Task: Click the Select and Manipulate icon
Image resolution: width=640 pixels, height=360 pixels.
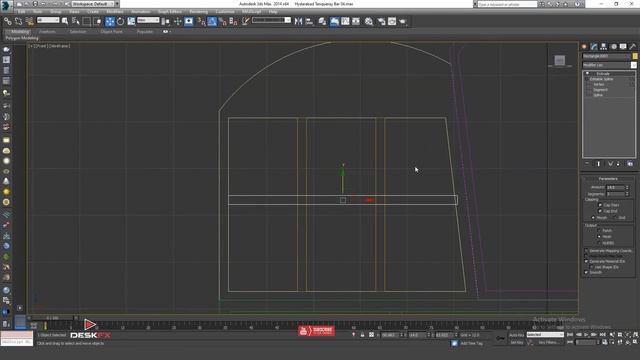Action: coord(178,21)
